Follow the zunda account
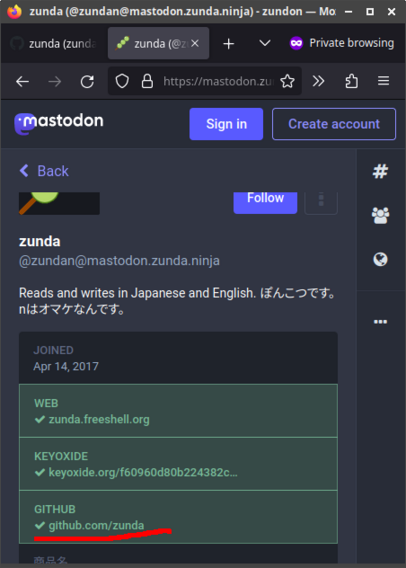 coord(265,202)
